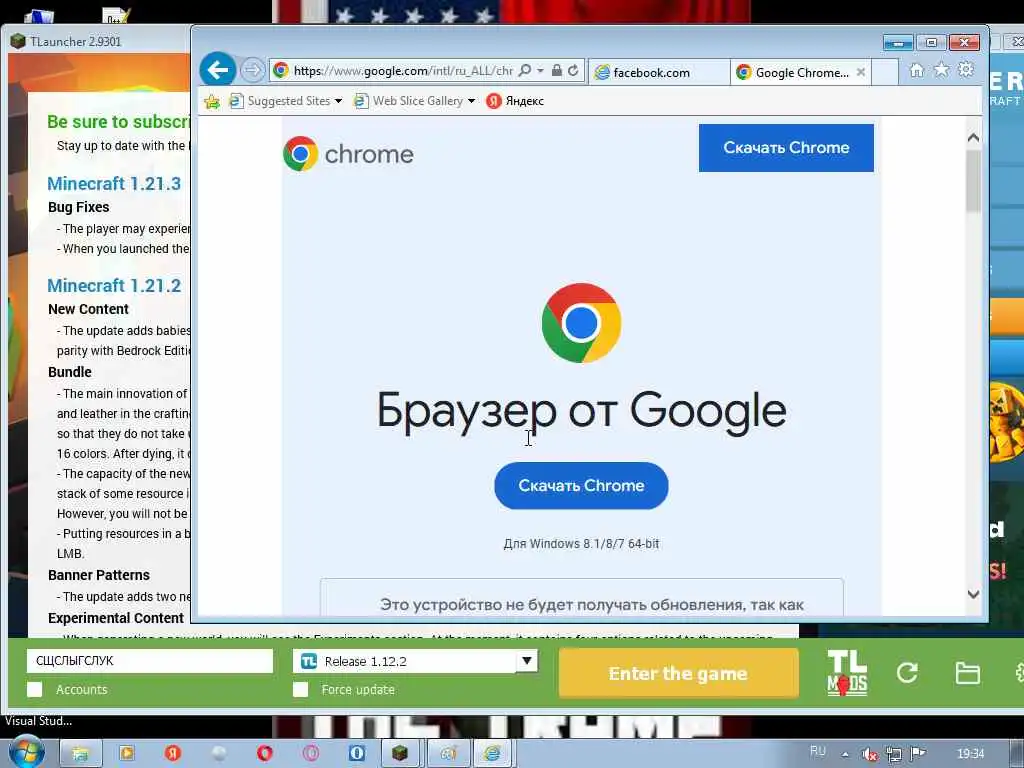Click the 'Experimental Content' heading text

pyautogui.click(x=116, y=618)
